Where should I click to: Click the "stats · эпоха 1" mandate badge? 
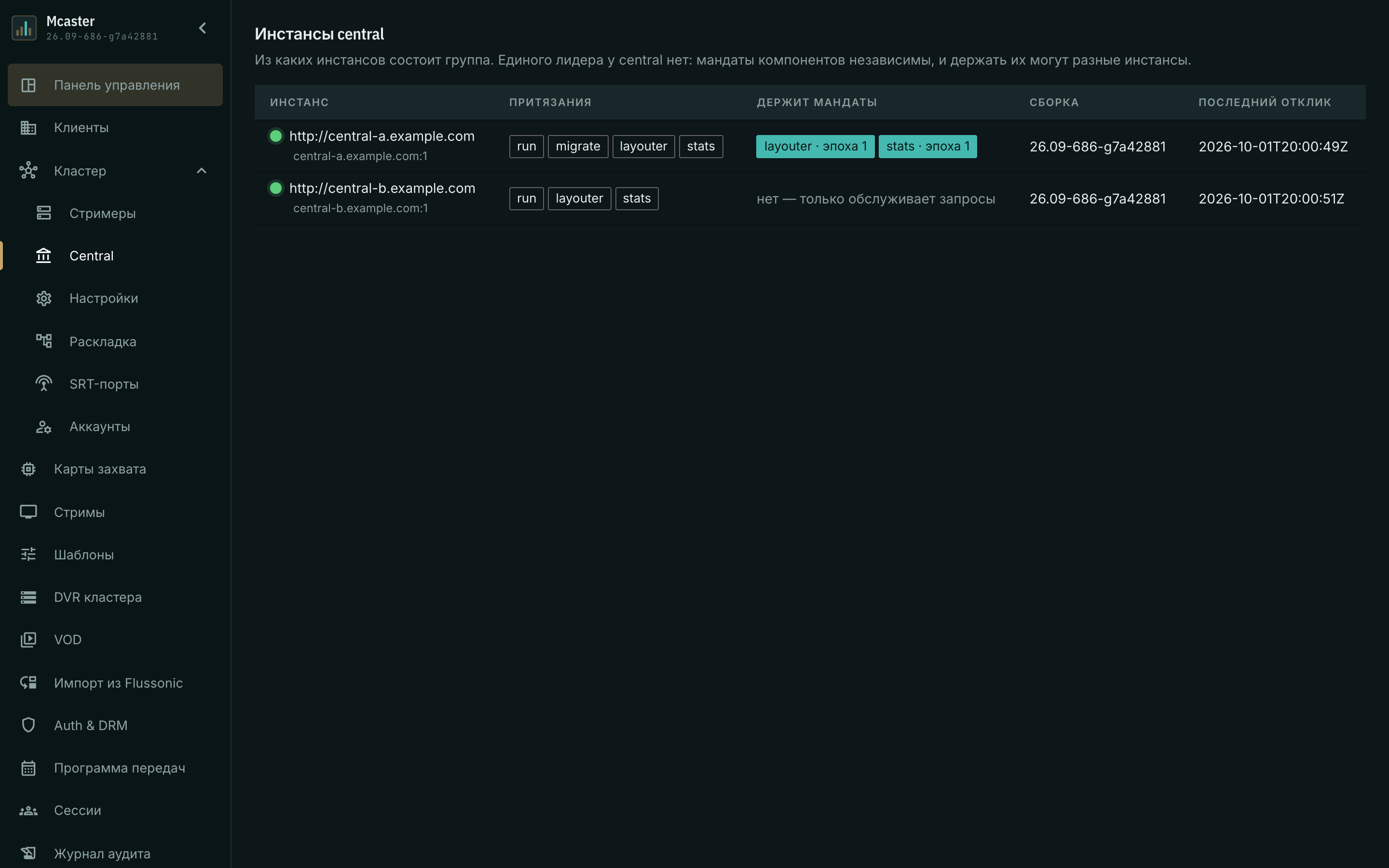[927, 147]
